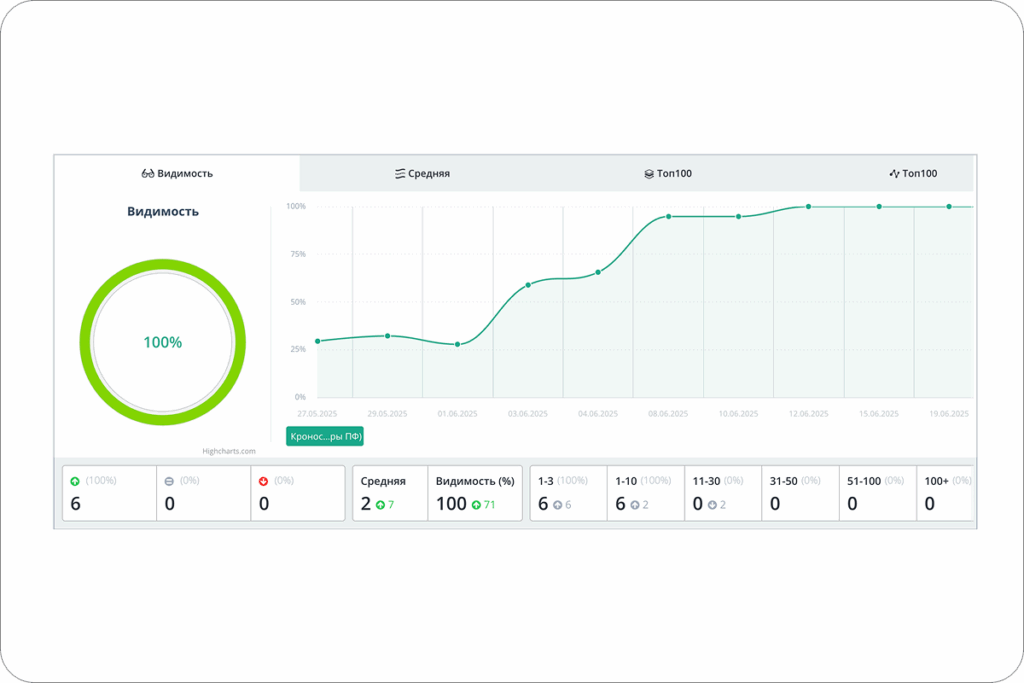Screen dimensions: 1024x683
Task: Click the chart data point for 03.06.2025
Action: 528,285
